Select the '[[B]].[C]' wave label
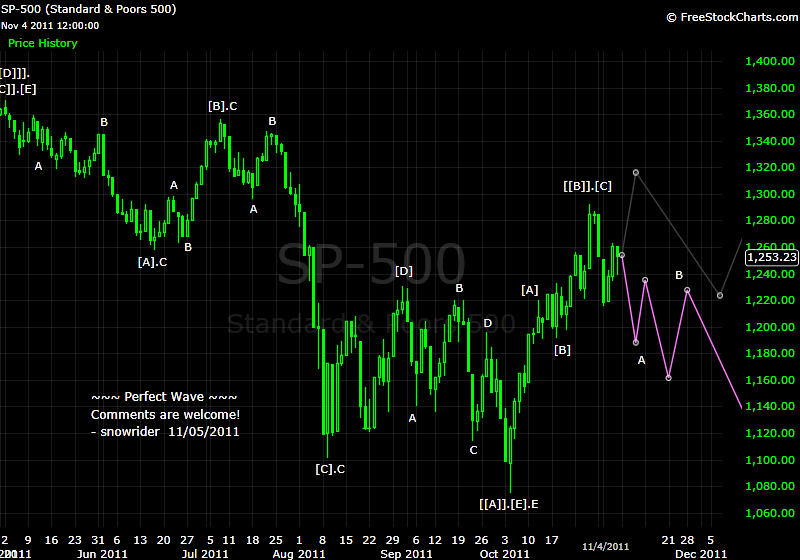This screenshot has width=800, height=560. pyautogui.click(x=587, y=186)
